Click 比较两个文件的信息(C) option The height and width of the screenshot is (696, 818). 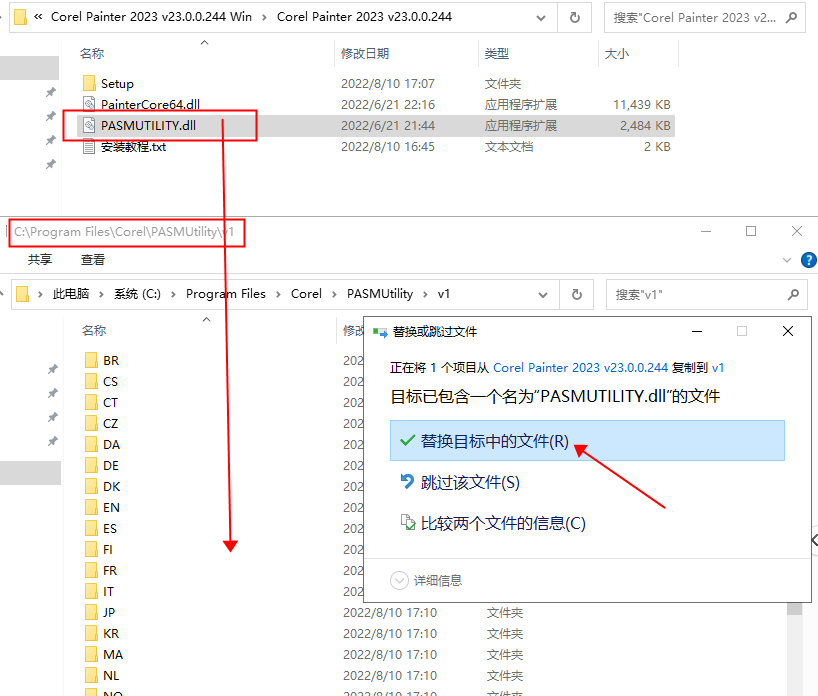503,523
